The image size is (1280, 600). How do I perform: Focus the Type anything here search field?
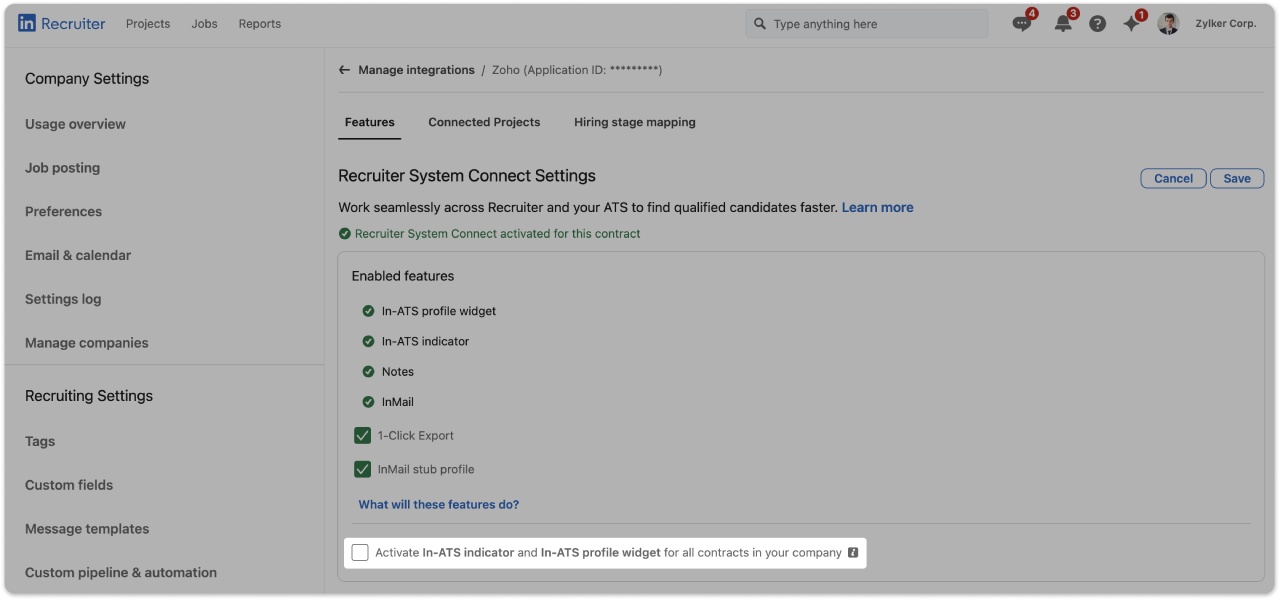click(x=867, y=23)
